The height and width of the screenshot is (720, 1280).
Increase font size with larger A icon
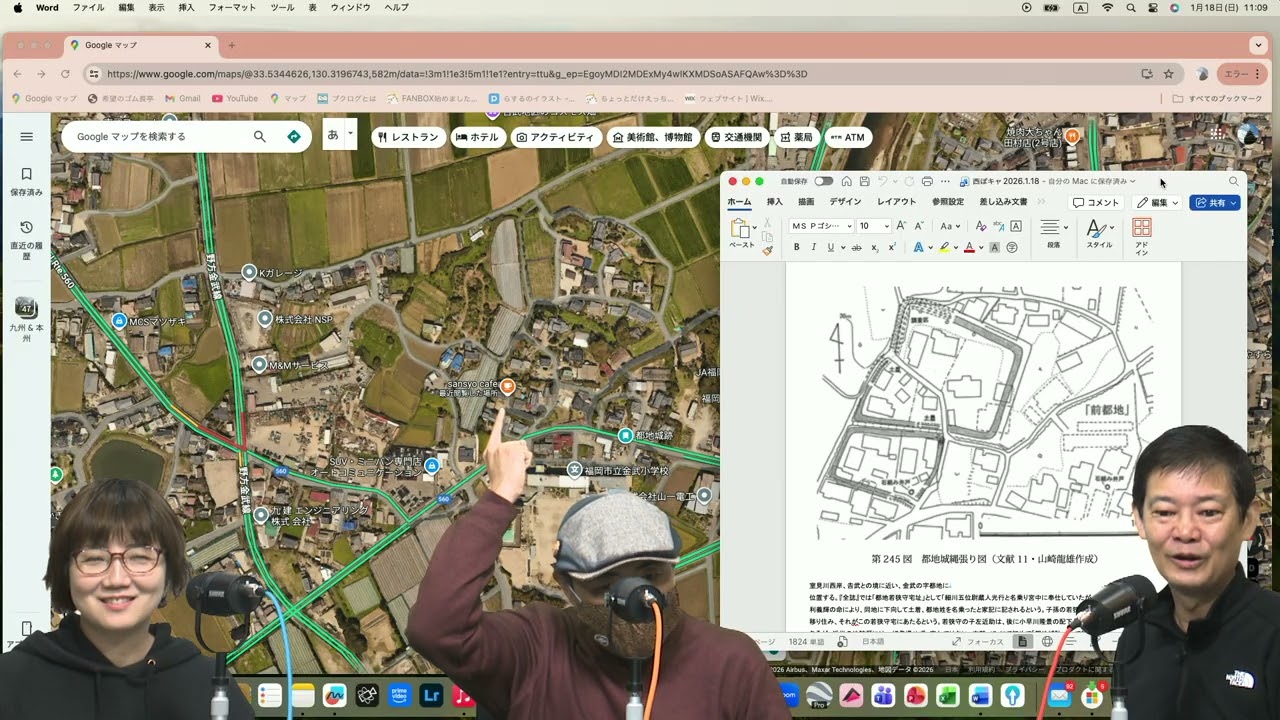[901, 226]
